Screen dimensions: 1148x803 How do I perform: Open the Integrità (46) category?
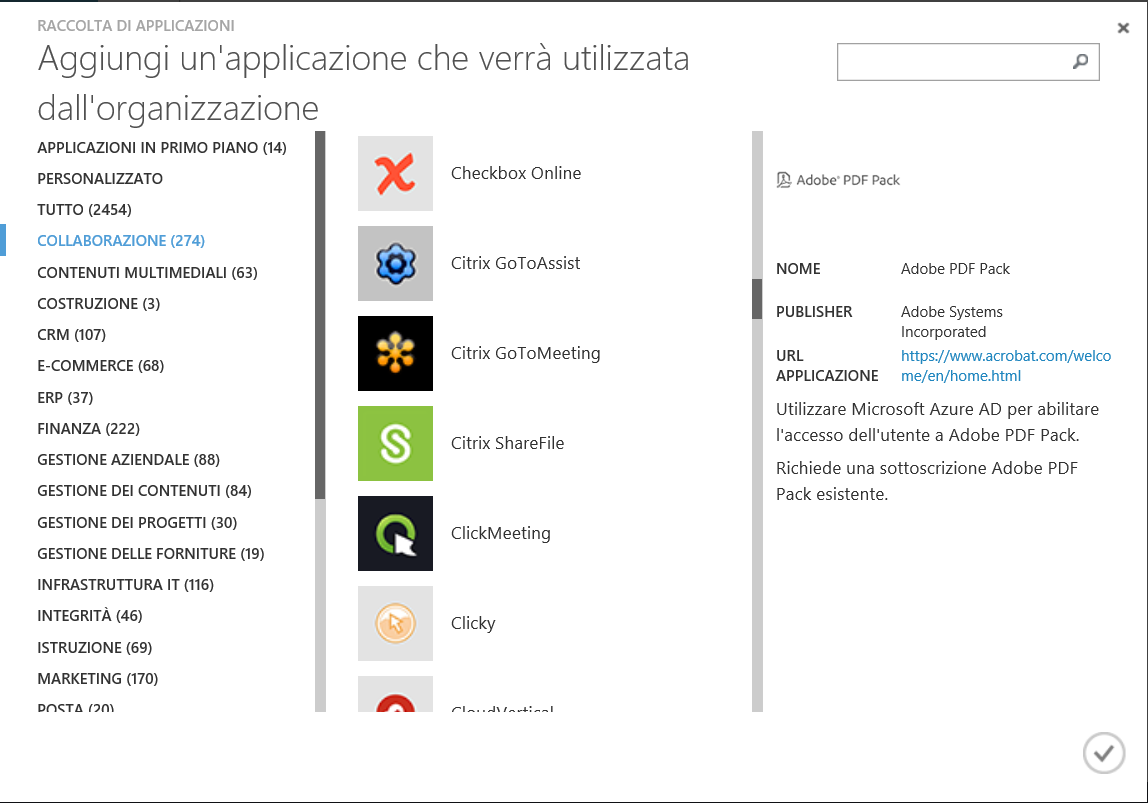[90, 616]
